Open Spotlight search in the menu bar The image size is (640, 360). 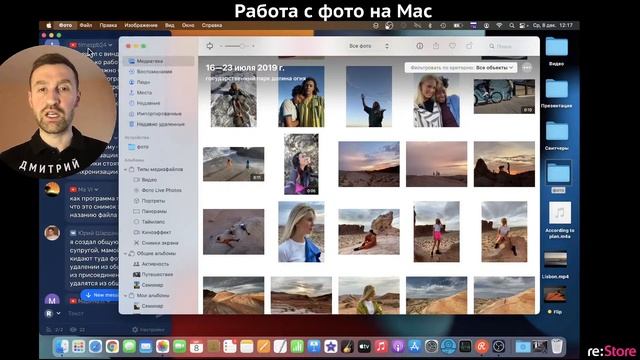pyautogui.click(x=511, y=25)
